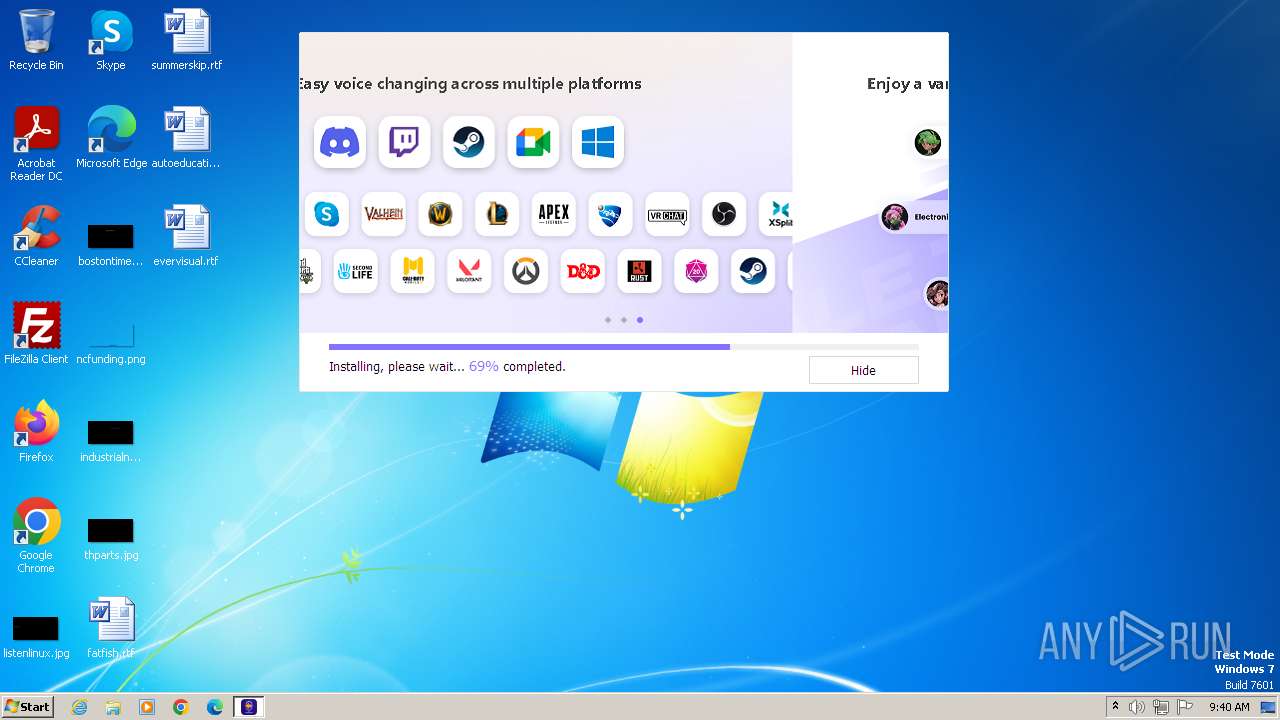This screenshot has width=1280, height=720.
Task: Select the evervisual.rtf desktop file
Action: pos(187,236)
